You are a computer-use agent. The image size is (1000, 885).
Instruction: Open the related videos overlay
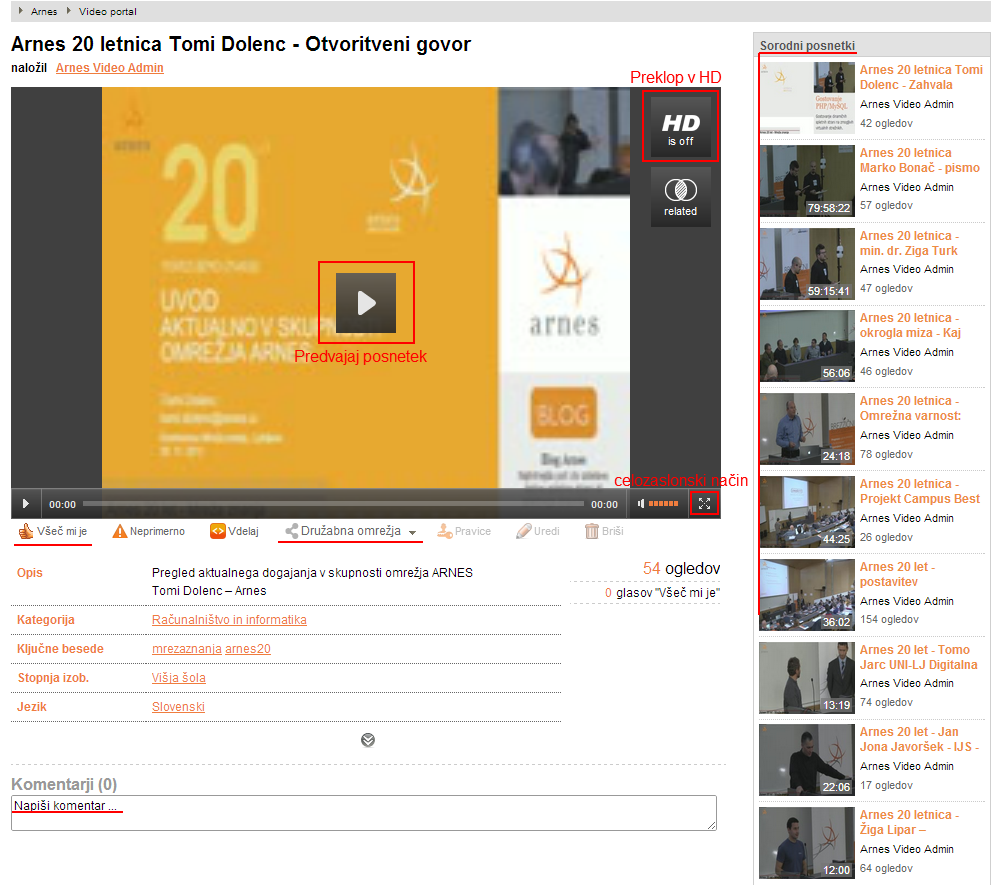[x=680, y=197]
